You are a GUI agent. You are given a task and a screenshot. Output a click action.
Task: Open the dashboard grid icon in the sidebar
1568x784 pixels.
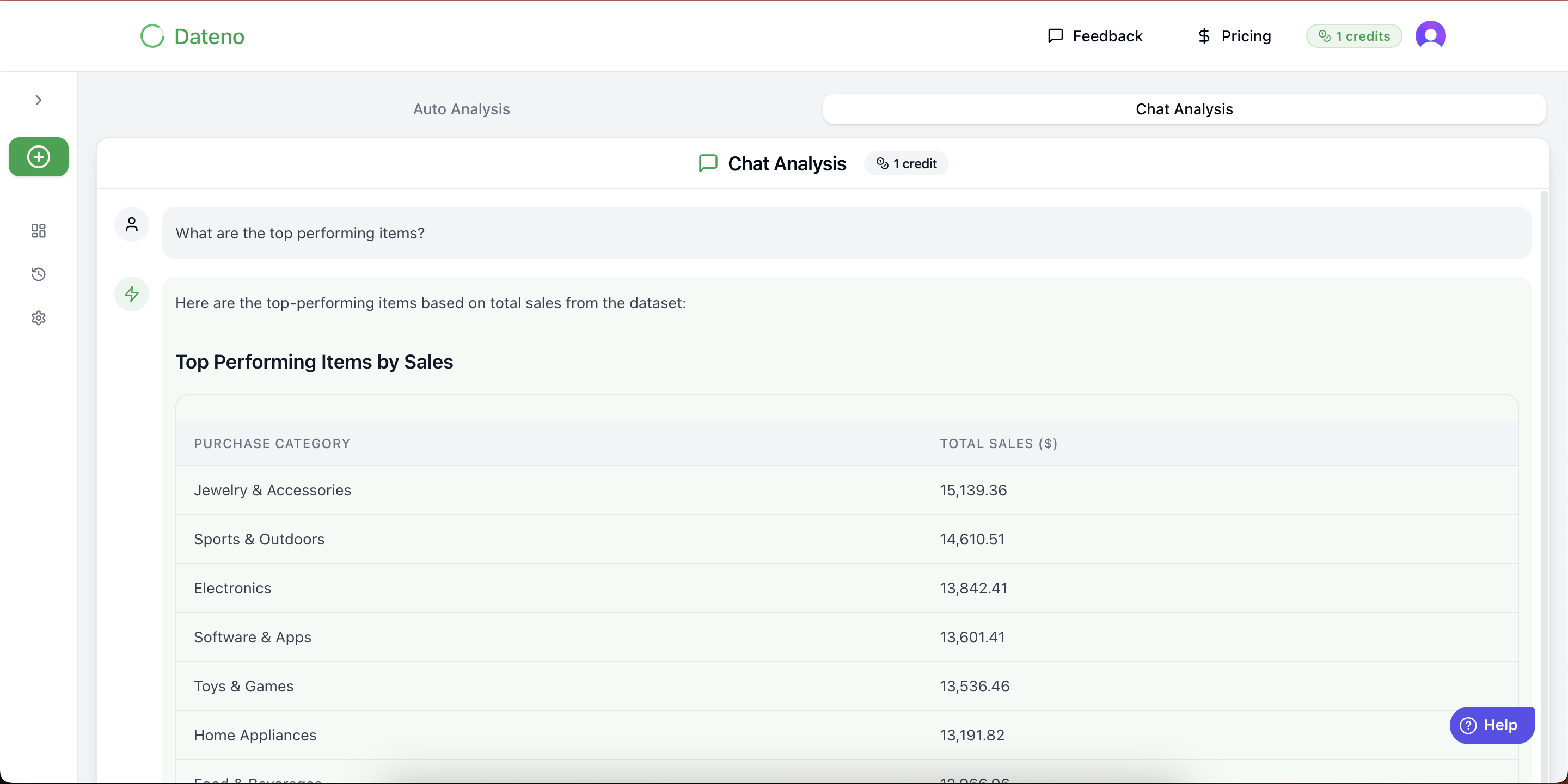pos(38,231)
